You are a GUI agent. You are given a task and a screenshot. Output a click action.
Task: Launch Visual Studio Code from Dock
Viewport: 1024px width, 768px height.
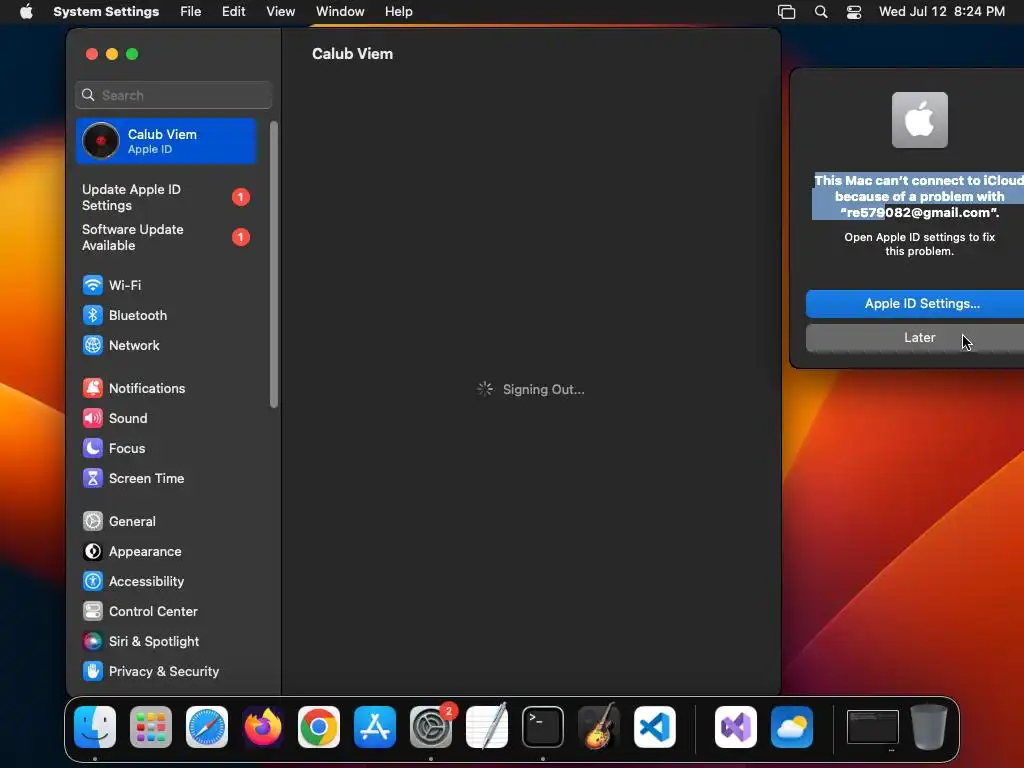654,727
